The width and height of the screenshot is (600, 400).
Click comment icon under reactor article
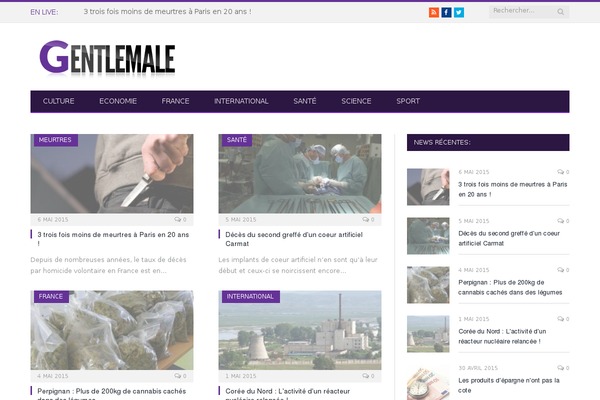pos(366,376)
